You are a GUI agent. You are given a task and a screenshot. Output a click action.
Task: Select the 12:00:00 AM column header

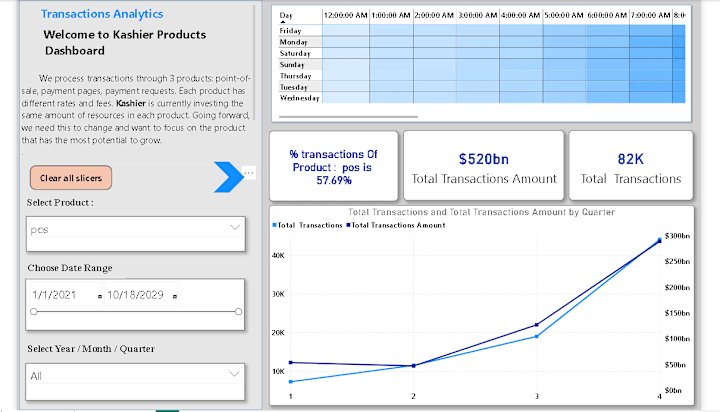pos(345,15)
